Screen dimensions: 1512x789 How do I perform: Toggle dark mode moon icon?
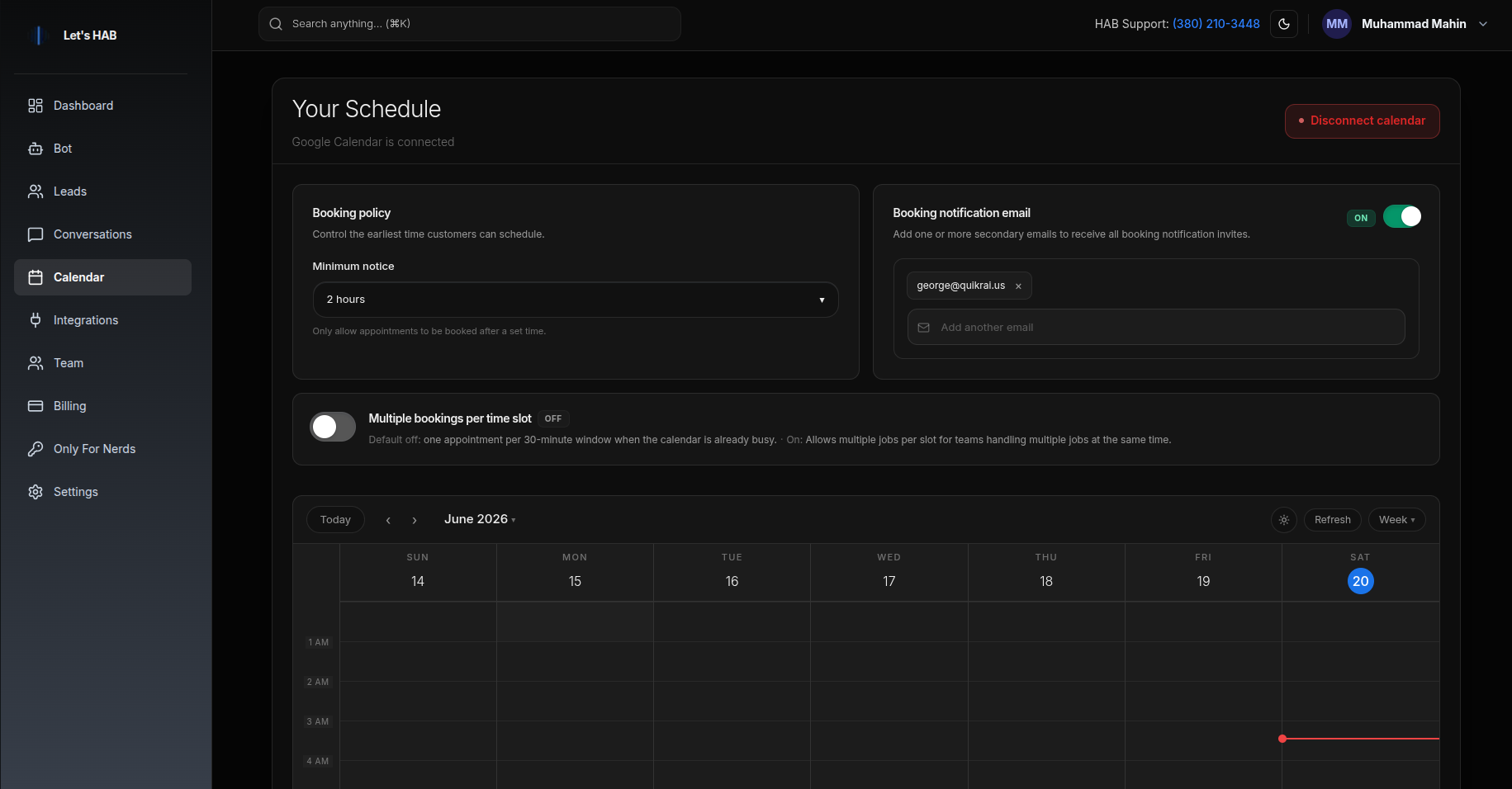coord(1284,24)
